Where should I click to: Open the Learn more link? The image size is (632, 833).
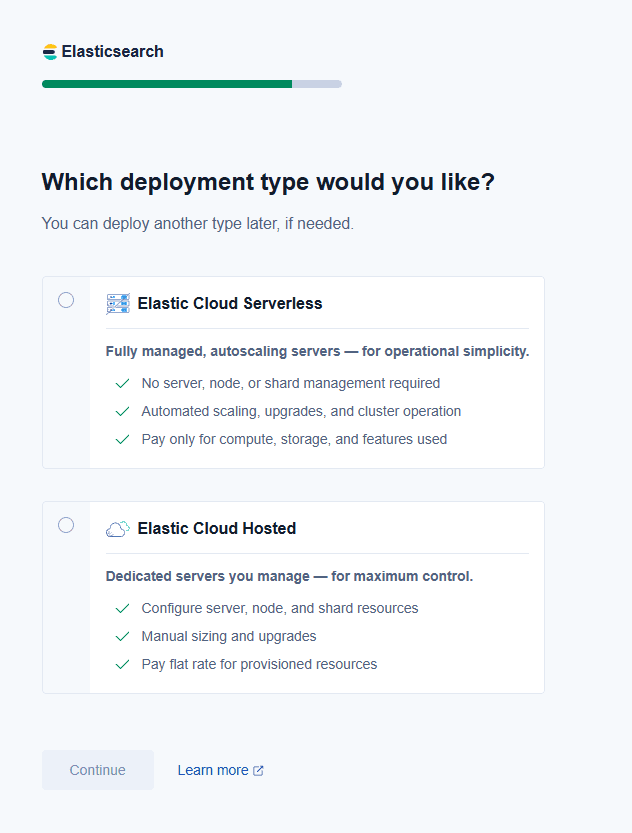click(x=213, y=770)
